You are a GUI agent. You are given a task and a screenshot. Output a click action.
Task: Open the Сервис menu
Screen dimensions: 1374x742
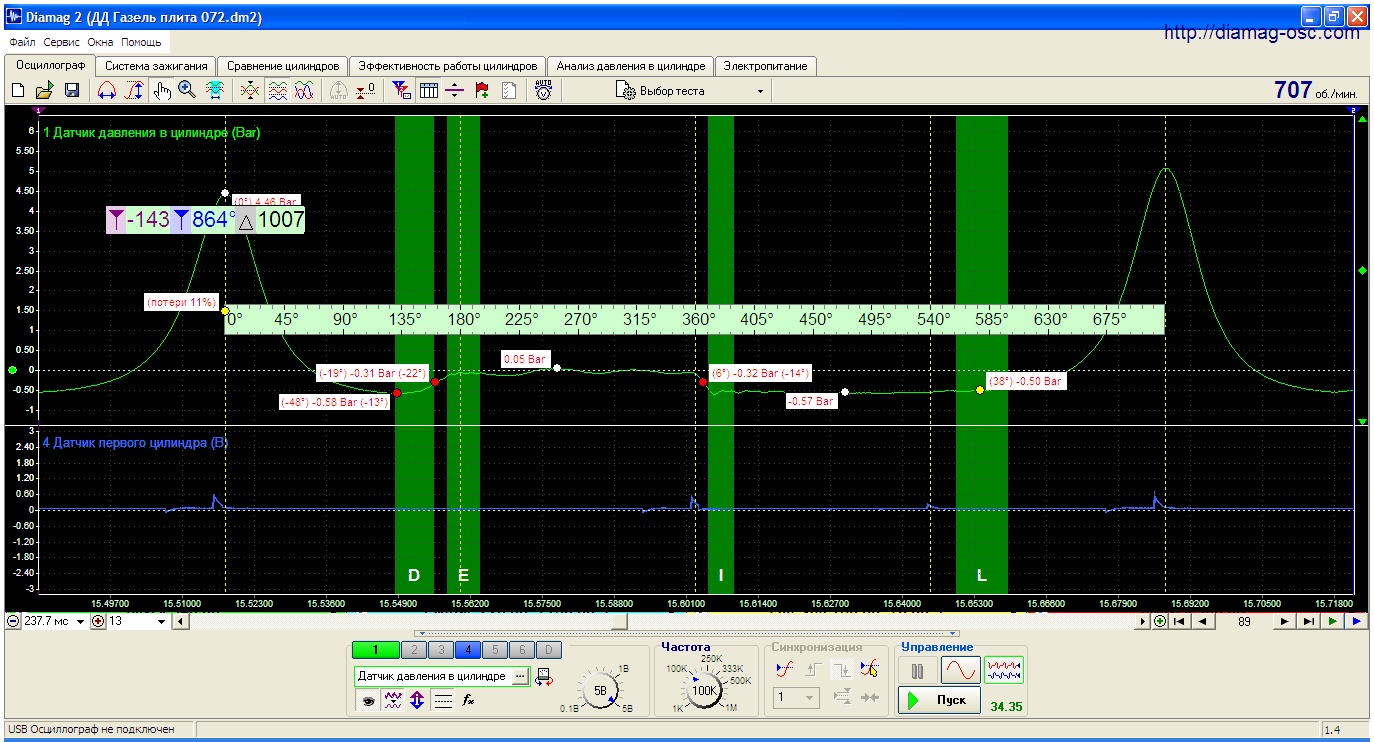62,43
